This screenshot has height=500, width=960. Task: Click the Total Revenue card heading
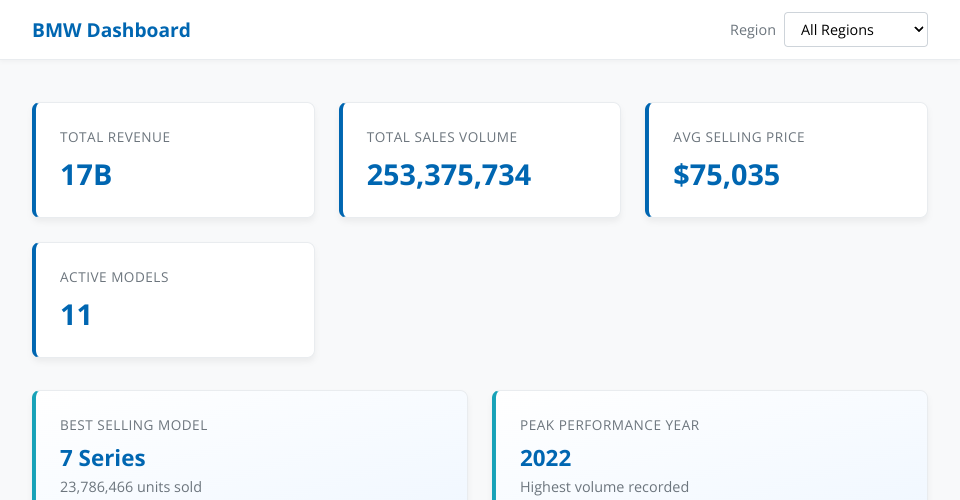(115, 137)
